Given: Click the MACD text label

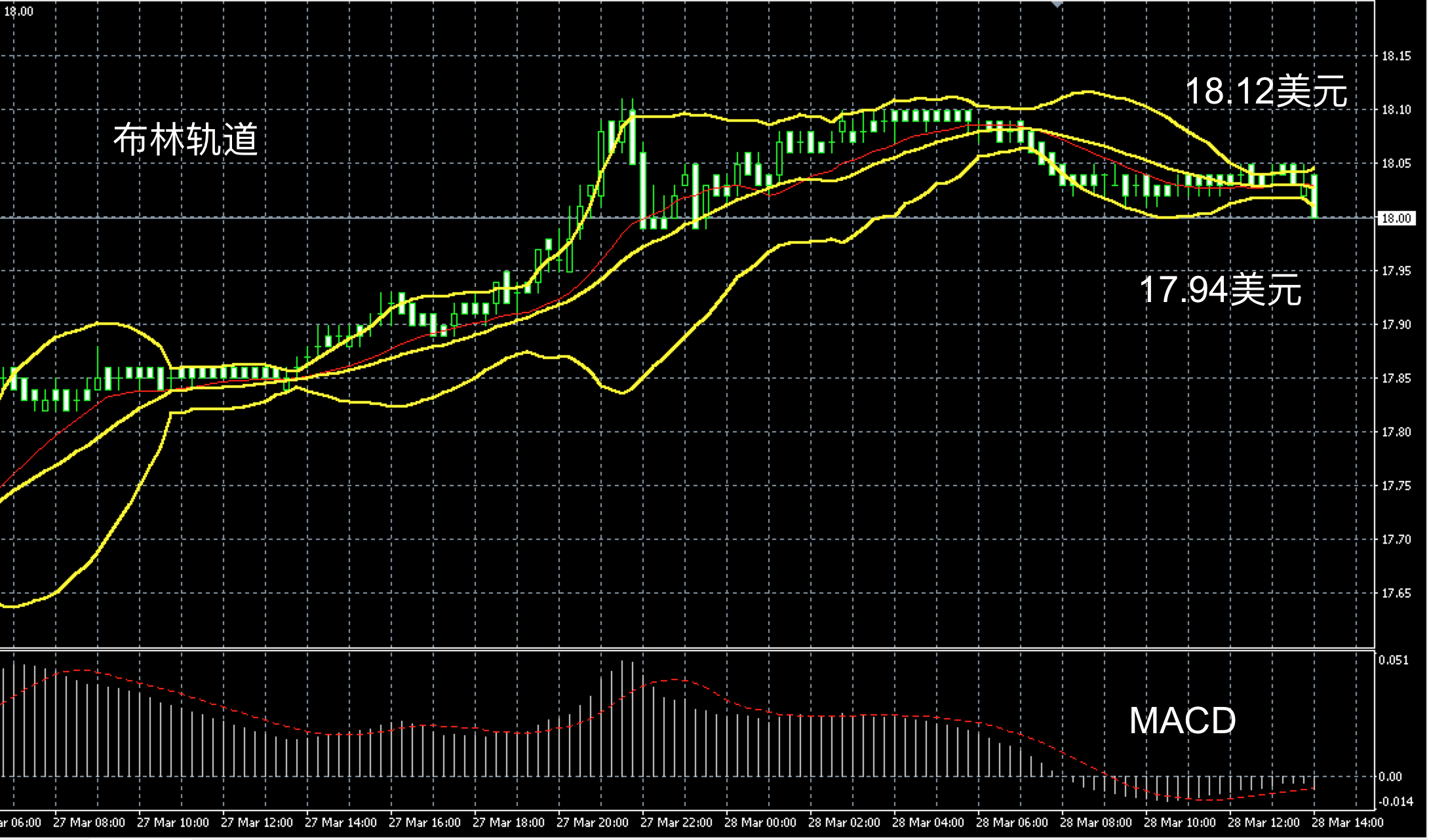Looking at the screenshot, I should [x=1182, y=720].
